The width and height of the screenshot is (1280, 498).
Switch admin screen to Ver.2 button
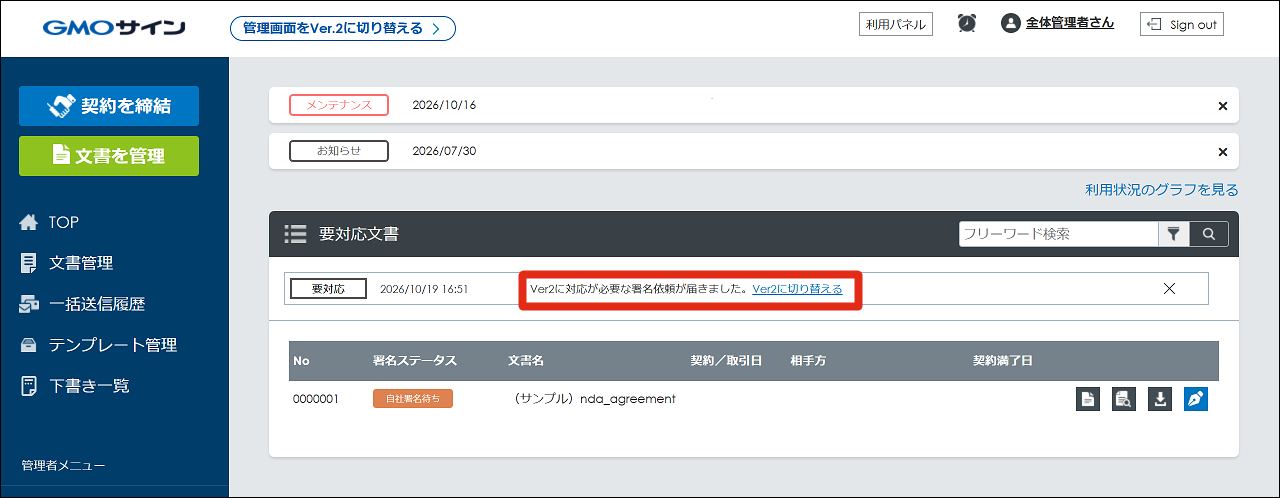(x=342, y=28)
